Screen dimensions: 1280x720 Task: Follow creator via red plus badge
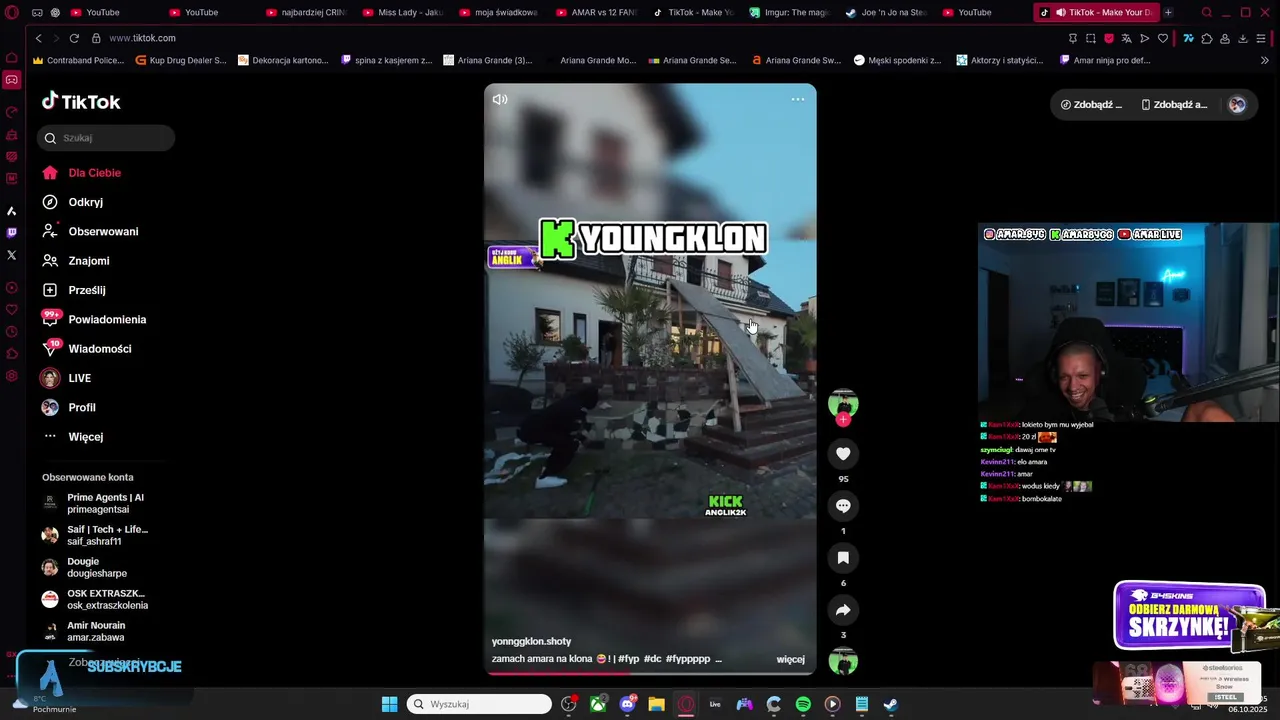pos(843,420)
